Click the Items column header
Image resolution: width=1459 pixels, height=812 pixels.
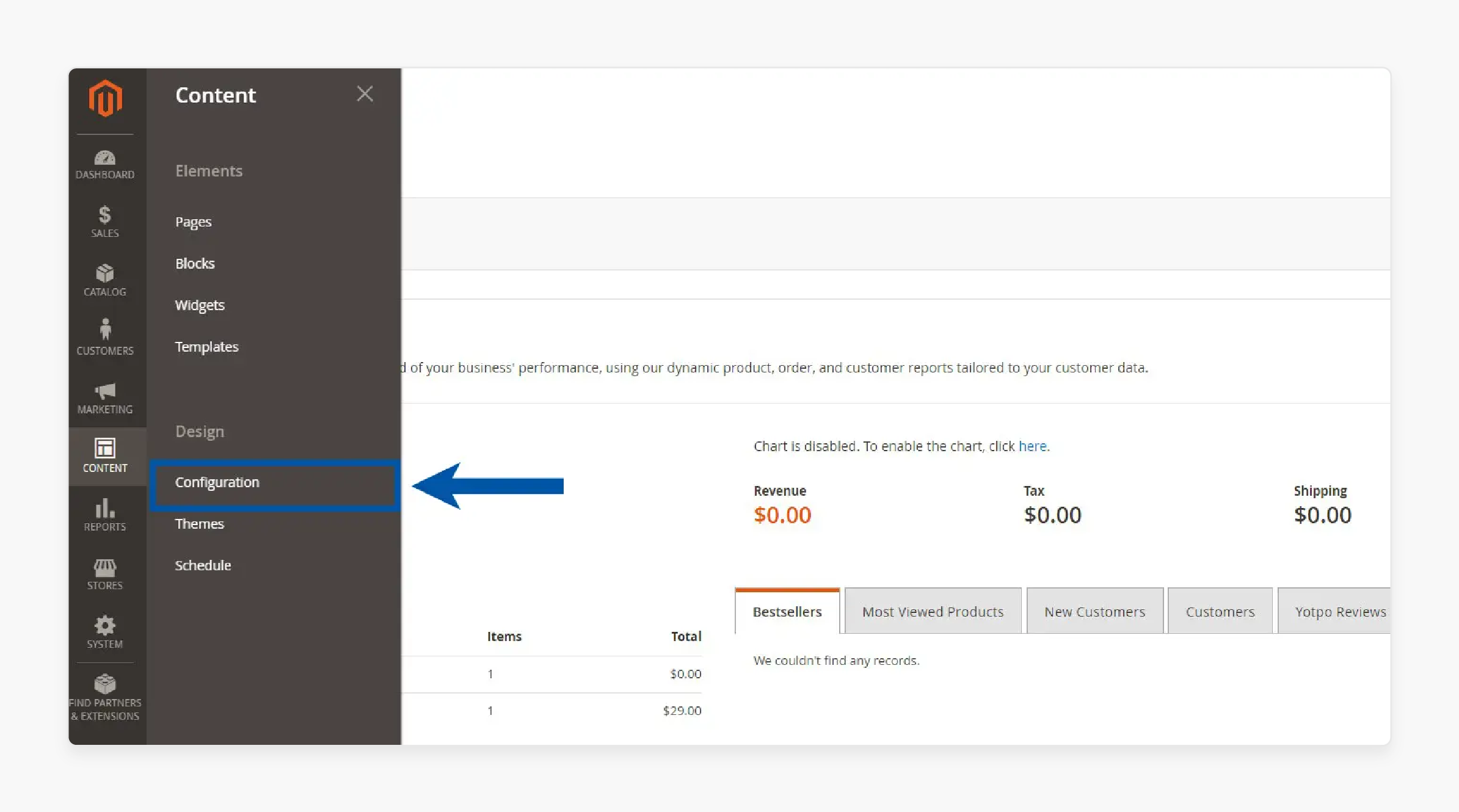tap(504, 636)
